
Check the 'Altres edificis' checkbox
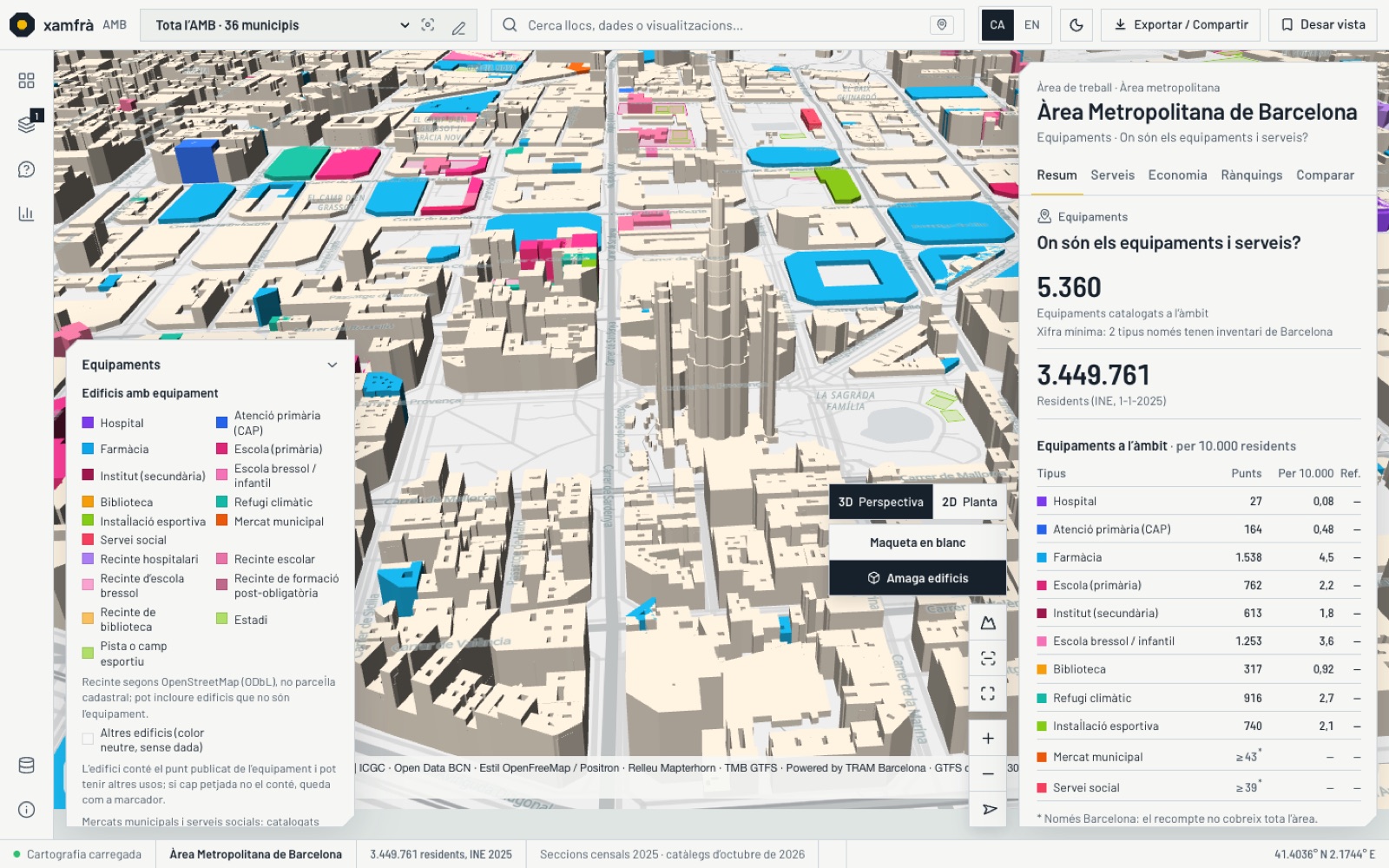tap(88, 740)
